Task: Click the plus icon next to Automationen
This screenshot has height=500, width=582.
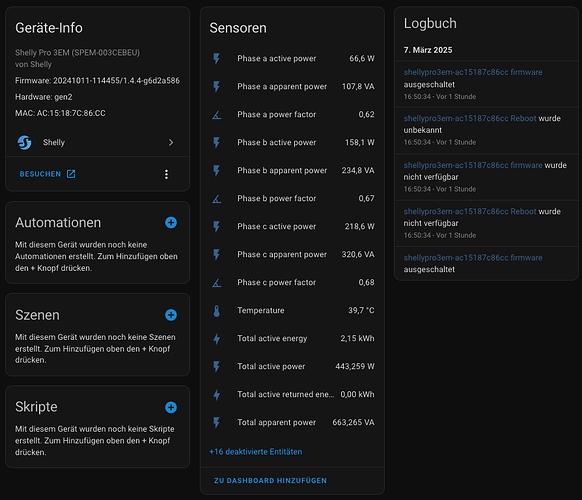Action: coord(171,223)
